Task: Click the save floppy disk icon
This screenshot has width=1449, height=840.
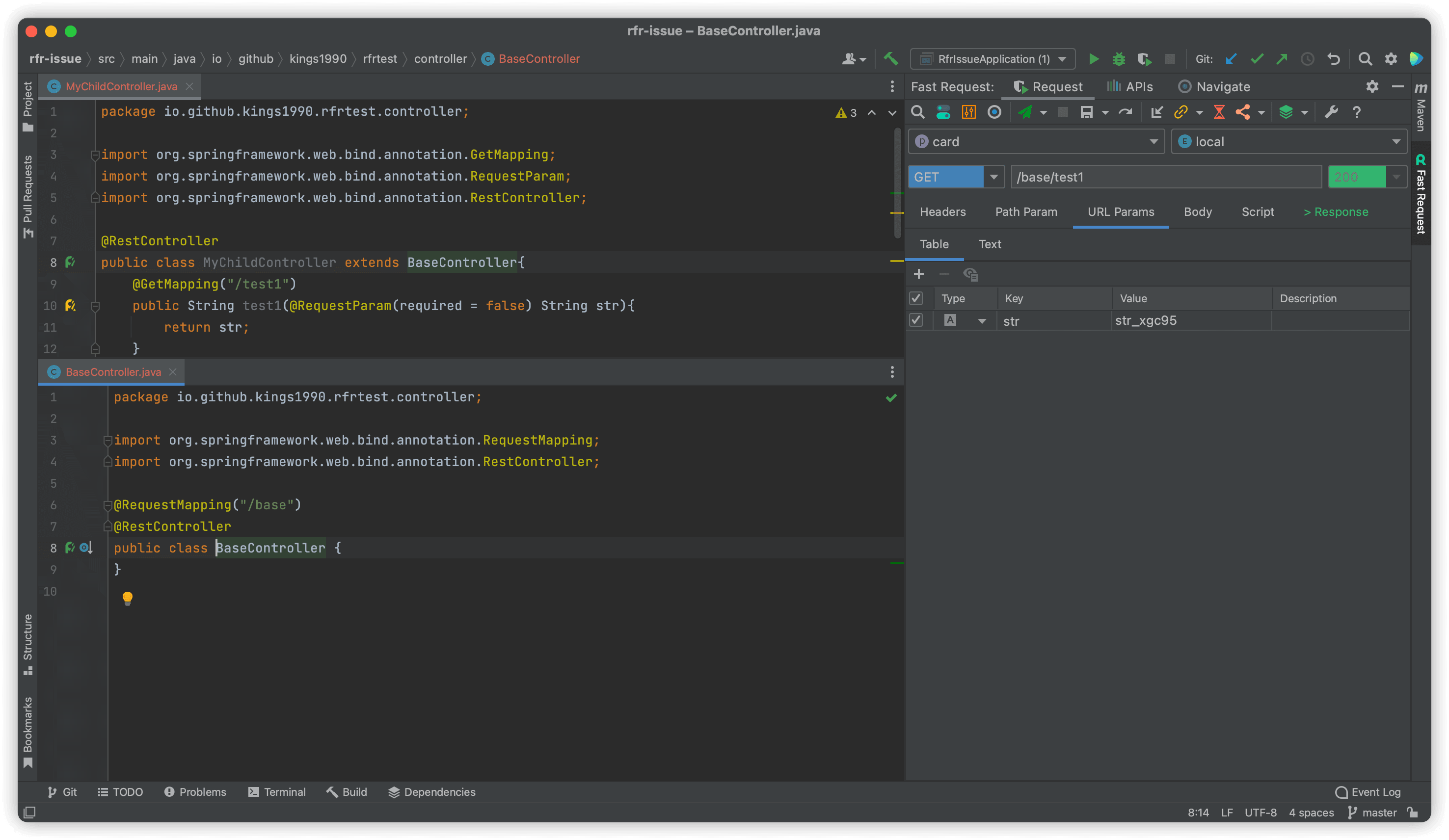Action: [x=1086, y=112]
